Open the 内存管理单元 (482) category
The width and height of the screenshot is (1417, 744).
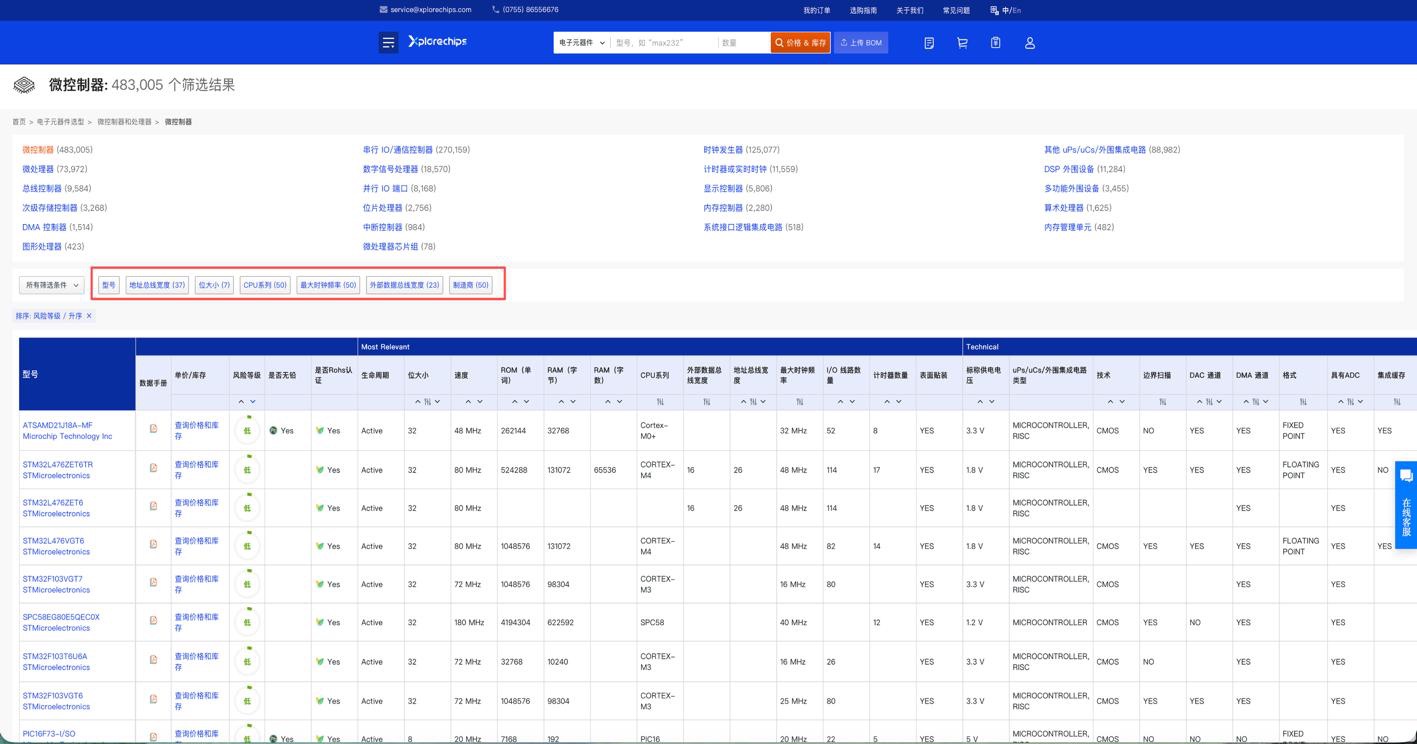coord(1079,227)
